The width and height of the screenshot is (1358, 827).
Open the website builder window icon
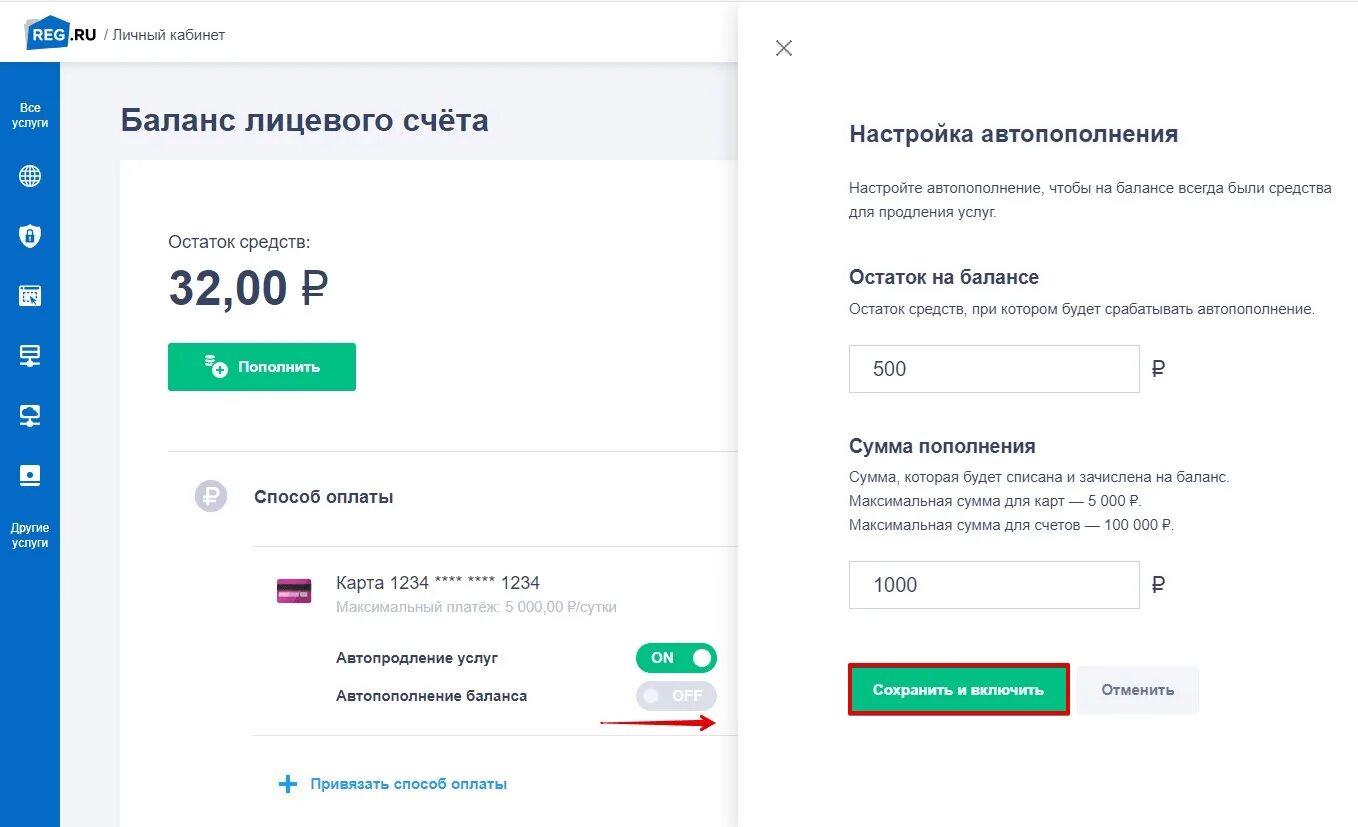[x=30, y=296]
